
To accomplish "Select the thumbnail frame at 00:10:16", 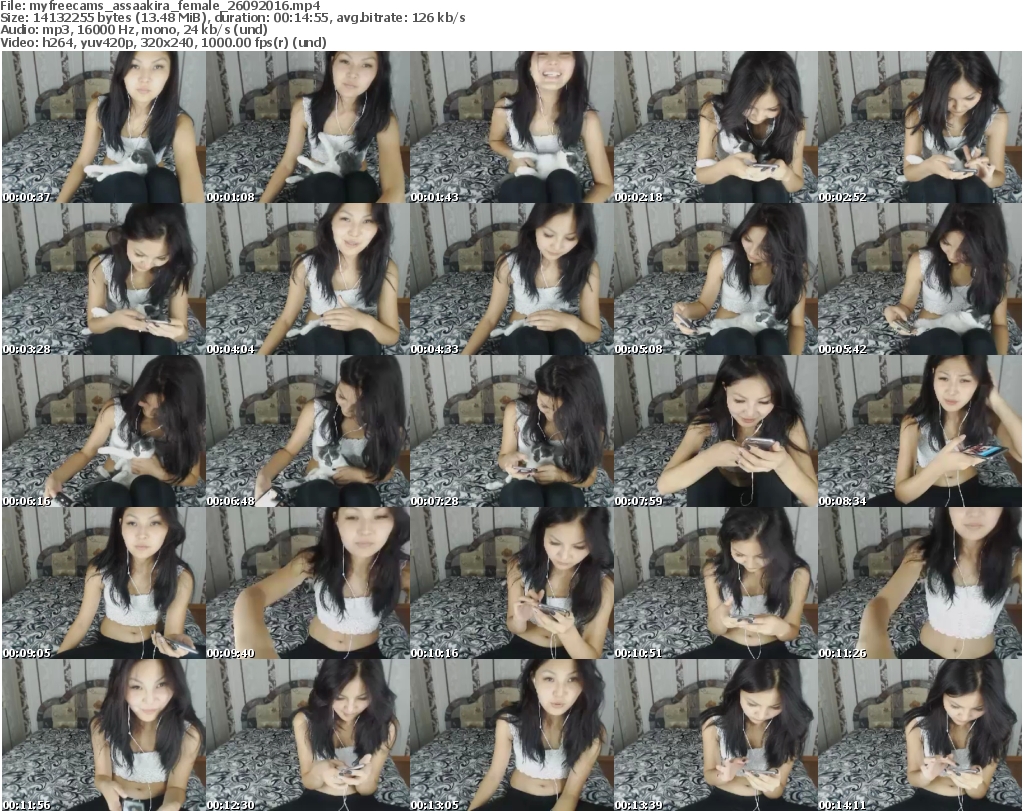I will click(511, 583).
